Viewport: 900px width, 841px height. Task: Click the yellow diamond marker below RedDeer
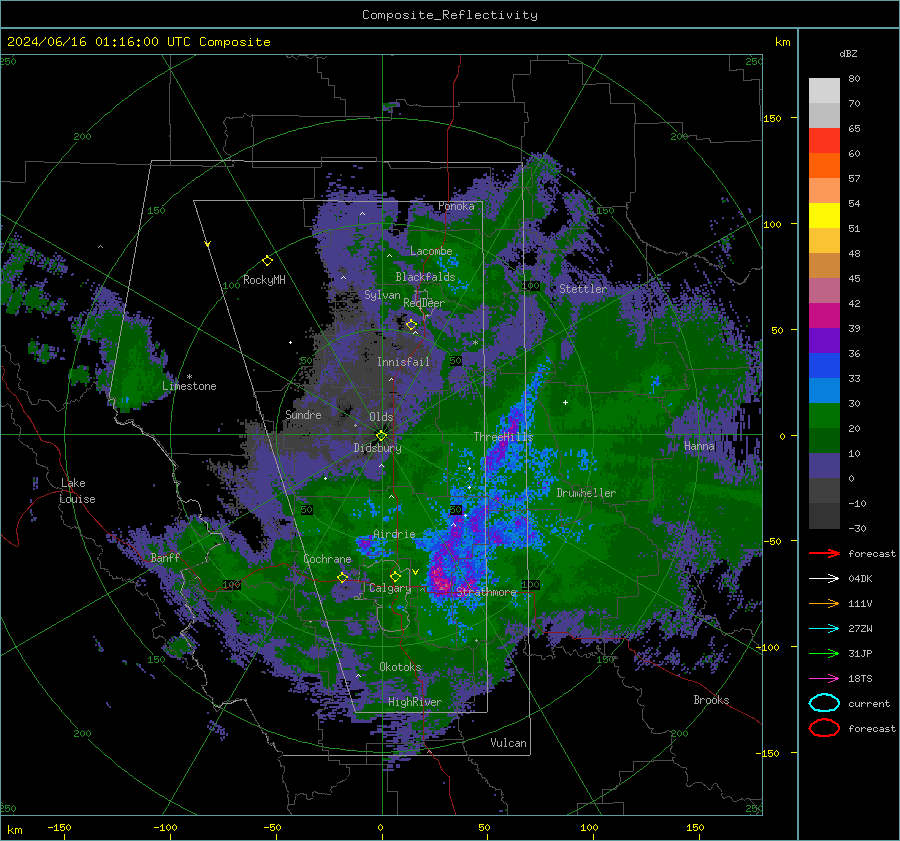coord(411,325)
